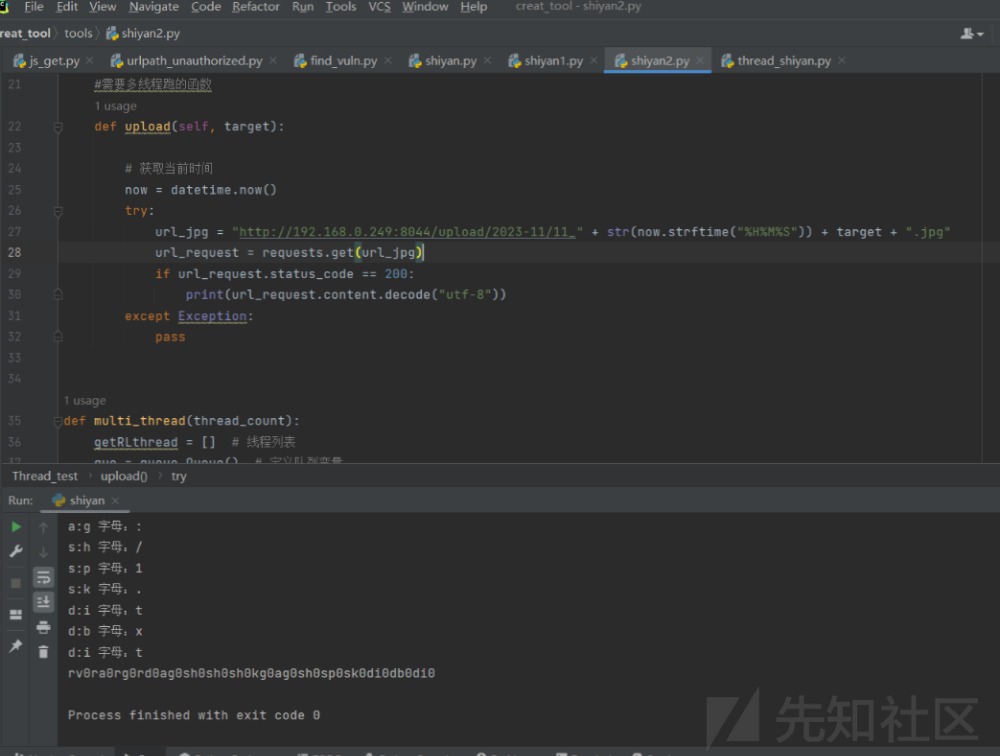Jump to previous stack frame up arrow
Viewport: 1000px width, 756px height.
click(43, 527)
